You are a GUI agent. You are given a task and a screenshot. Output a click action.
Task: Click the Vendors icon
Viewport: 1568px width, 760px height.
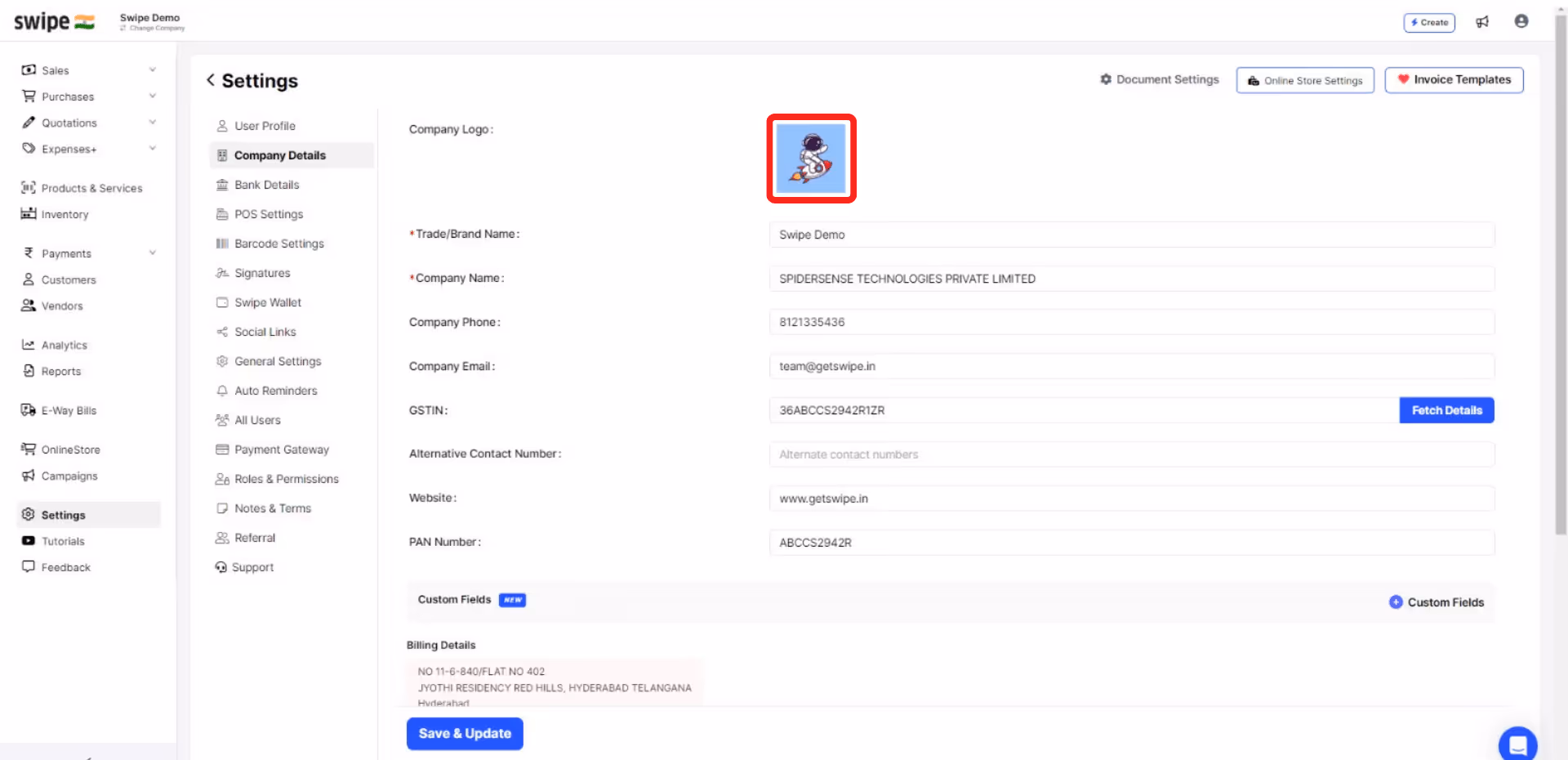[x=29, y=306]
